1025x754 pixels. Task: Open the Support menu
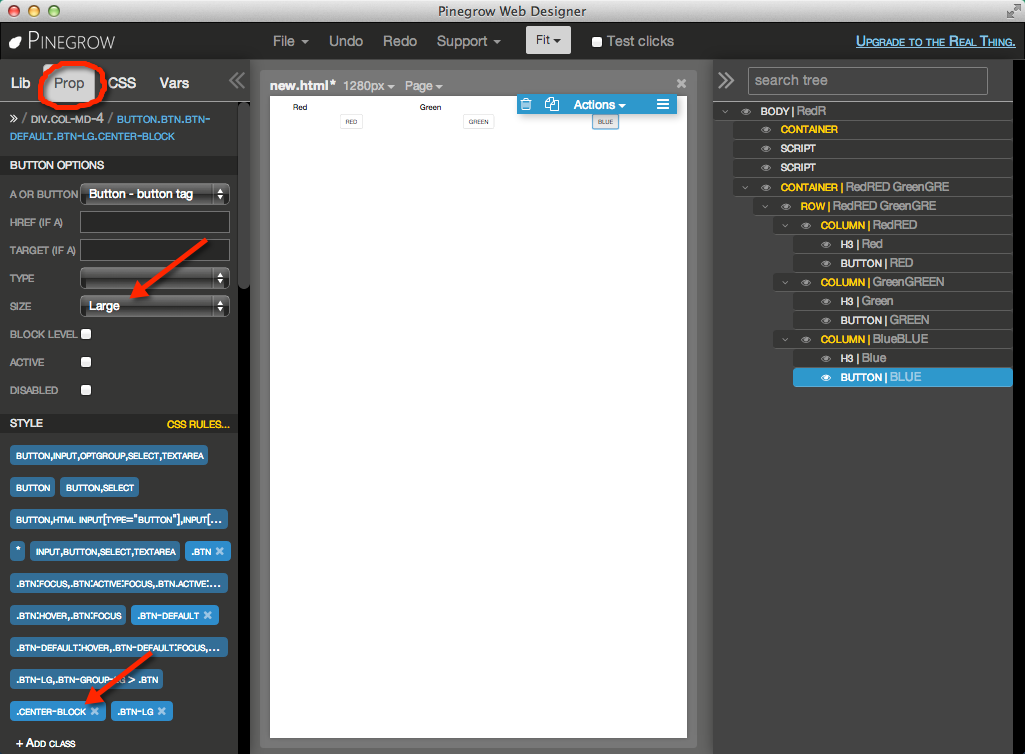click(x=469, y=41)
